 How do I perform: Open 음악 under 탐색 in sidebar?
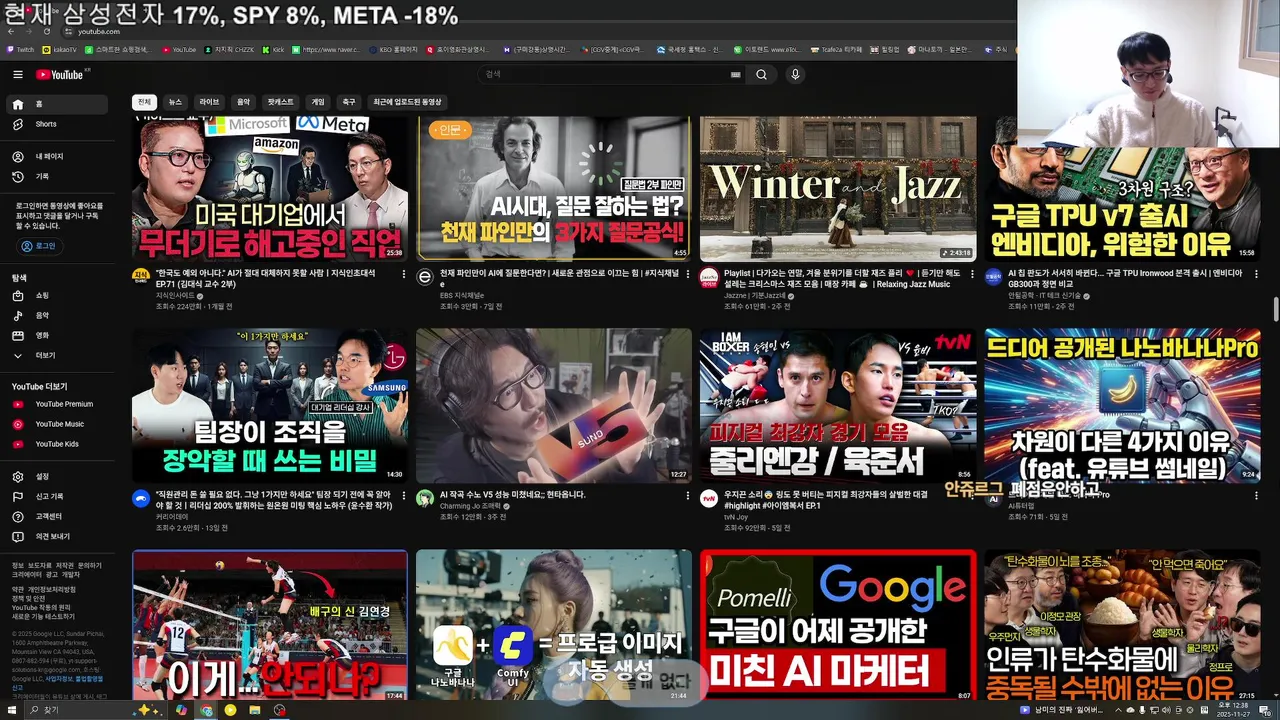(58, 316)
